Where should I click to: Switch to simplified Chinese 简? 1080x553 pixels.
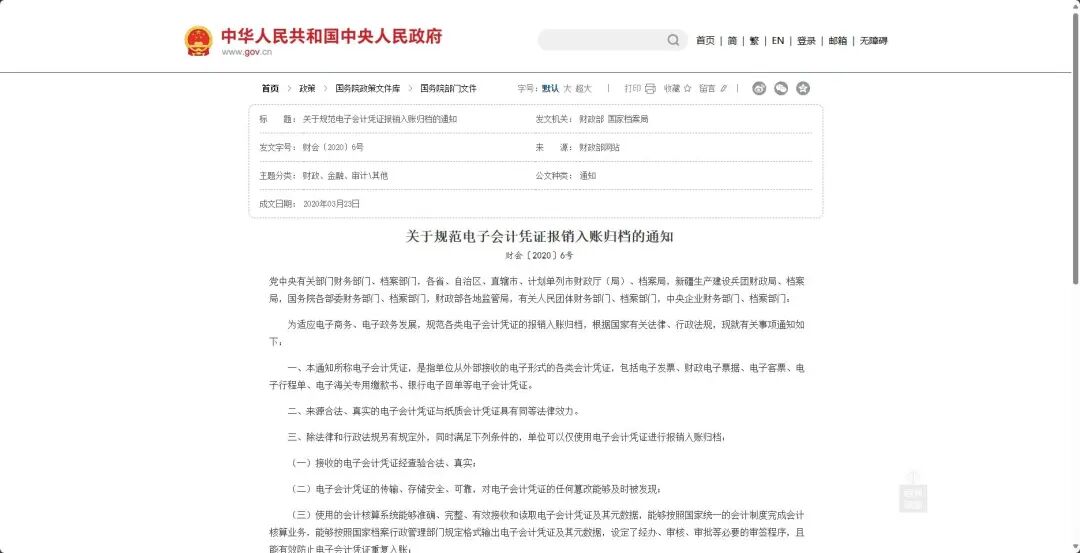[x=732, y=41]
